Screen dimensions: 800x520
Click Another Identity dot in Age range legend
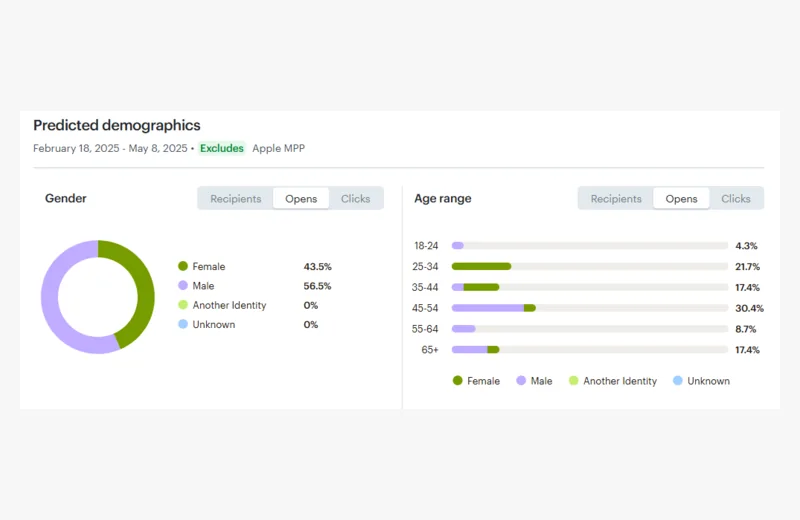pyautogui.click(x=573, y=381)
